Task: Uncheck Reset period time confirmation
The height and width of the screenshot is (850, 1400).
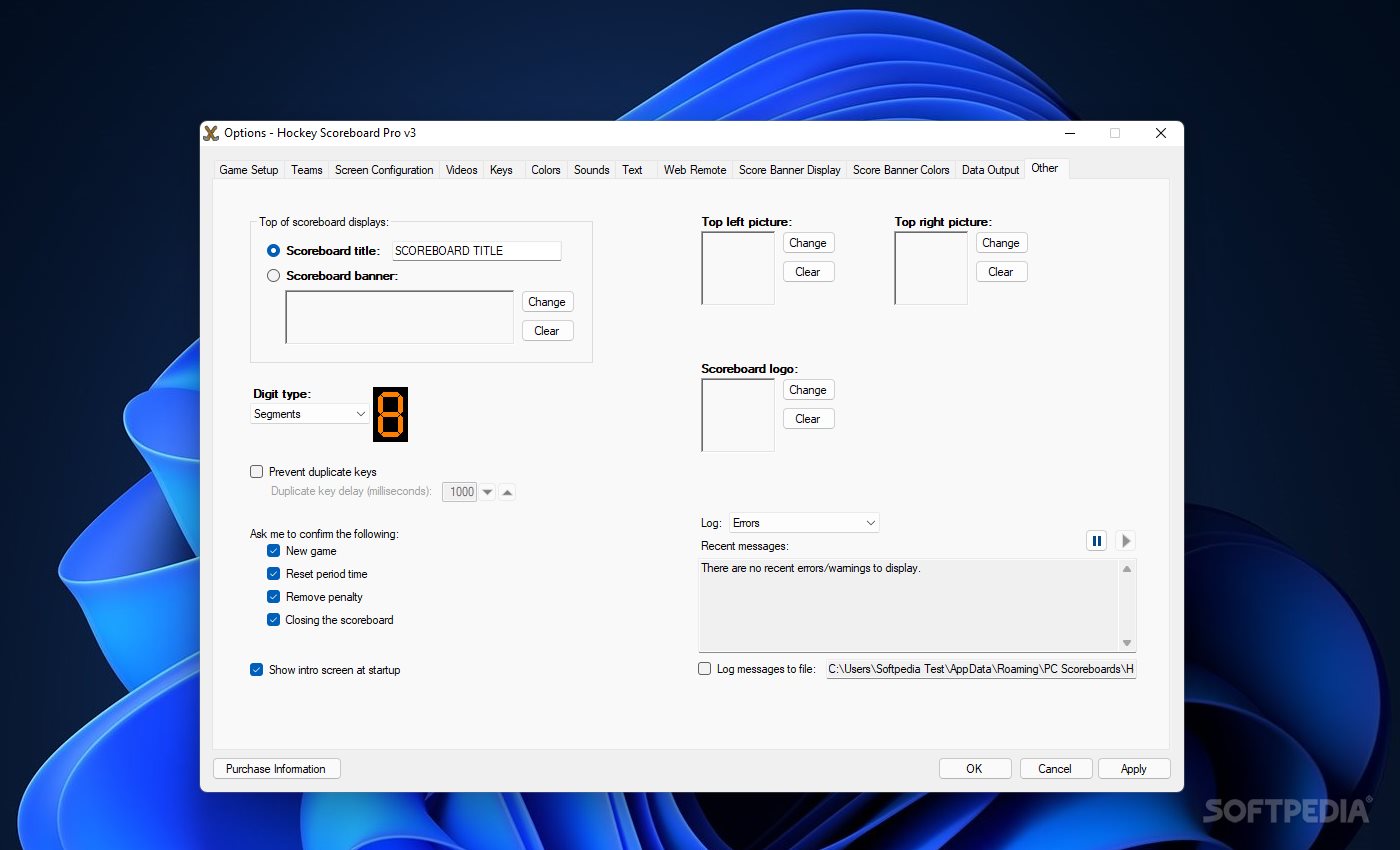Action: pos(274,574)
